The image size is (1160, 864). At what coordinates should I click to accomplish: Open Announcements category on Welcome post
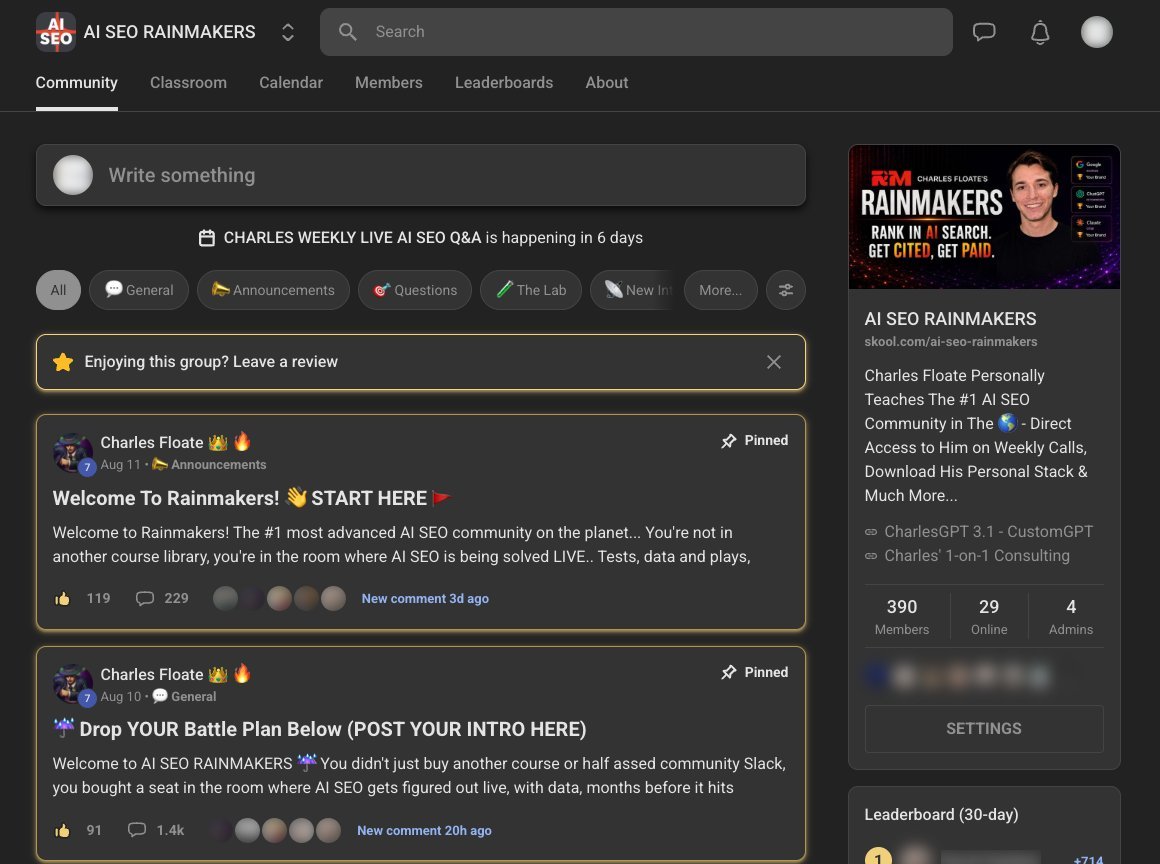[209, 465]
